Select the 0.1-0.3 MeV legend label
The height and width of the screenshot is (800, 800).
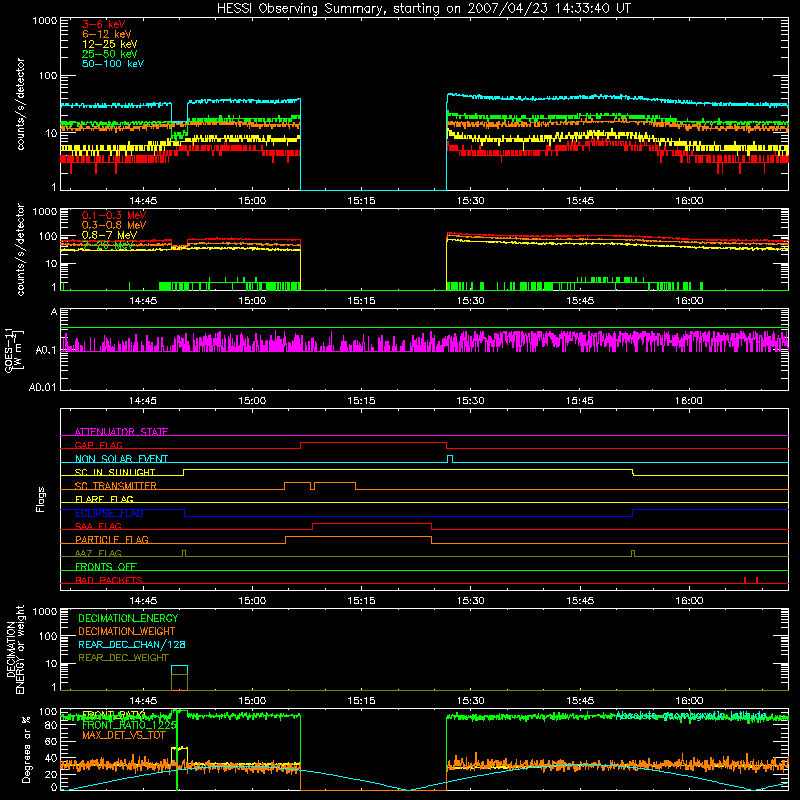(x=114, y=215)
